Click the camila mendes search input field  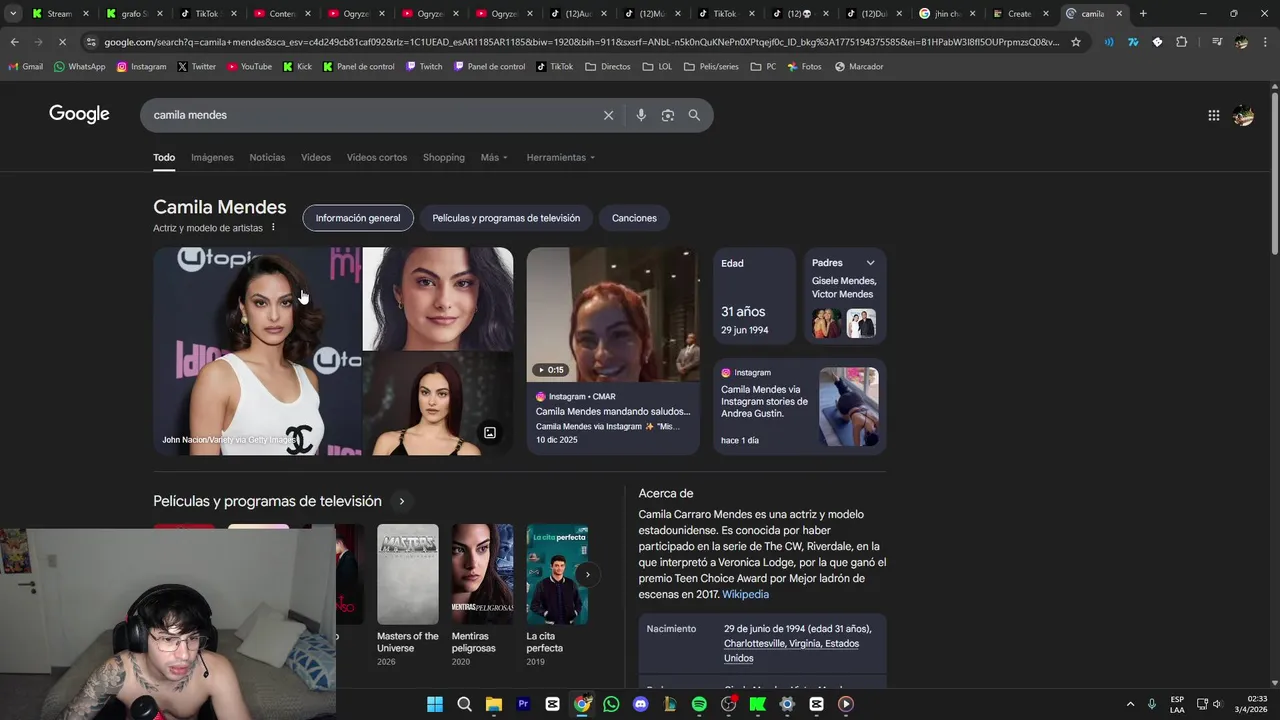[x=370, y=115]
